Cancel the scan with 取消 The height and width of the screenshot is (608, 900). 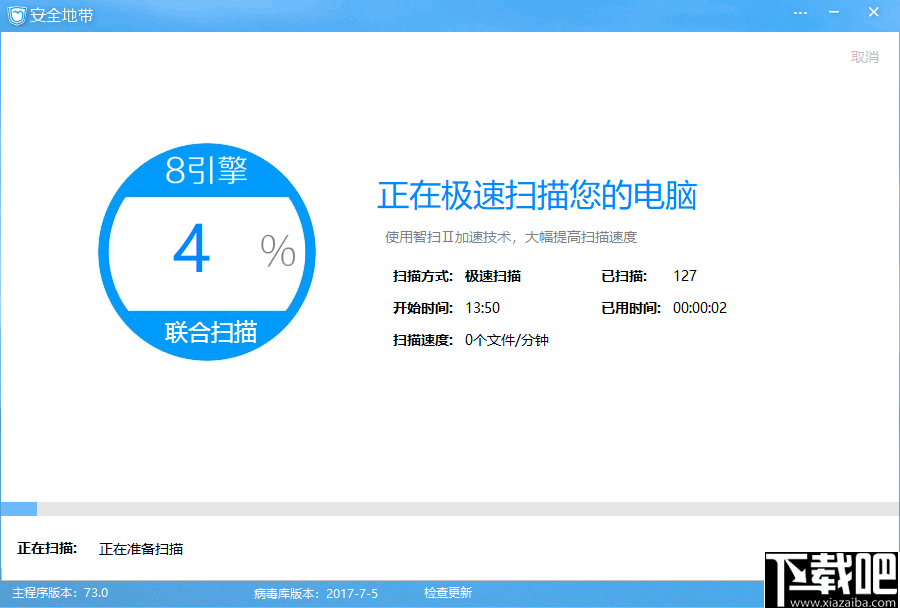864,57
